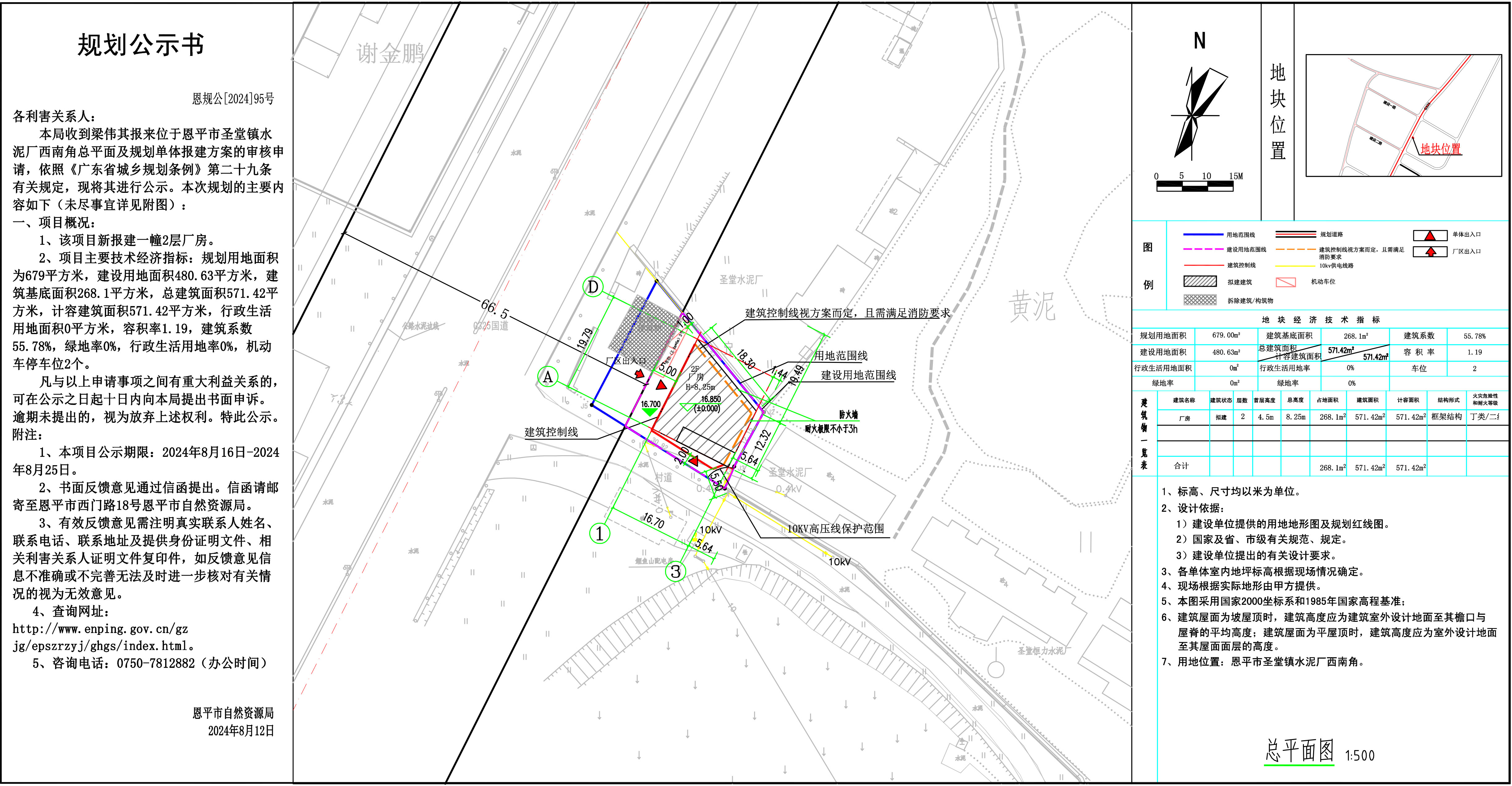Click the 规划公示书 title heading
1512x786 pixels.
[141, 45]
